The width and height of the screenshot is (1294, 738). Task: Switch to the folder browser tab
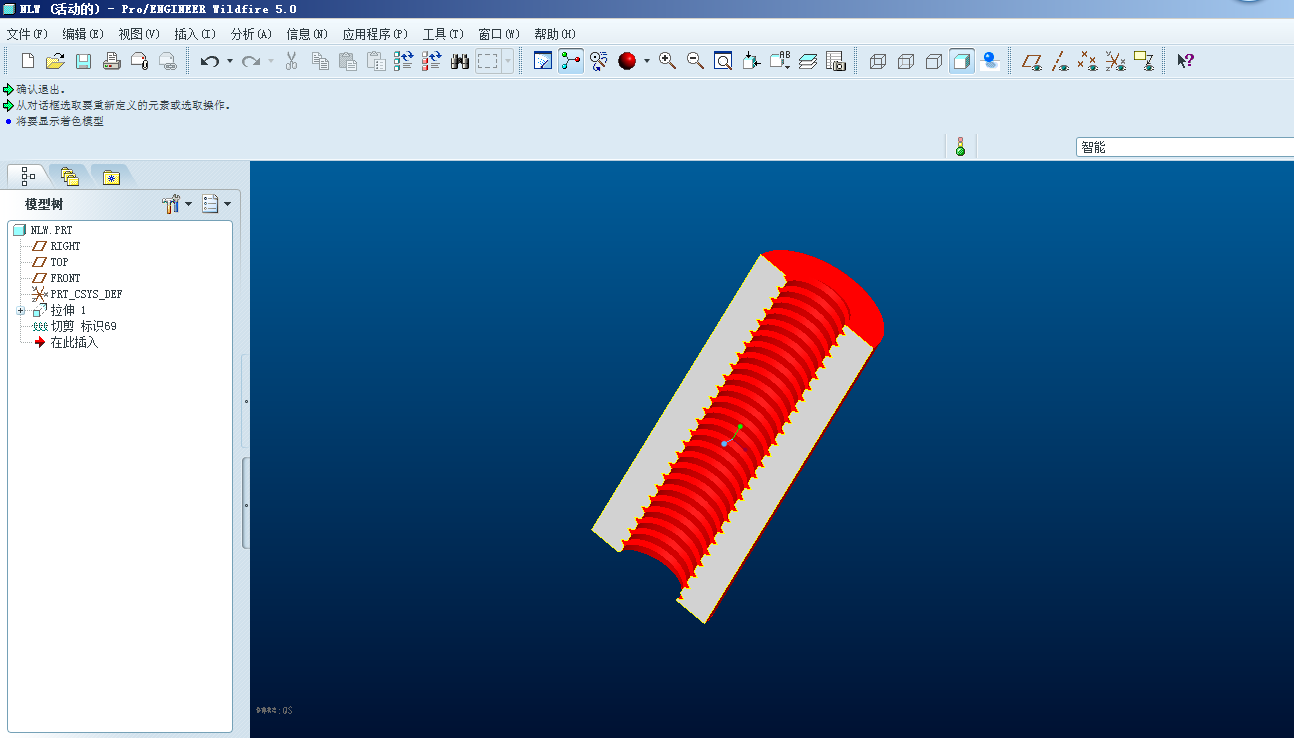69,177
